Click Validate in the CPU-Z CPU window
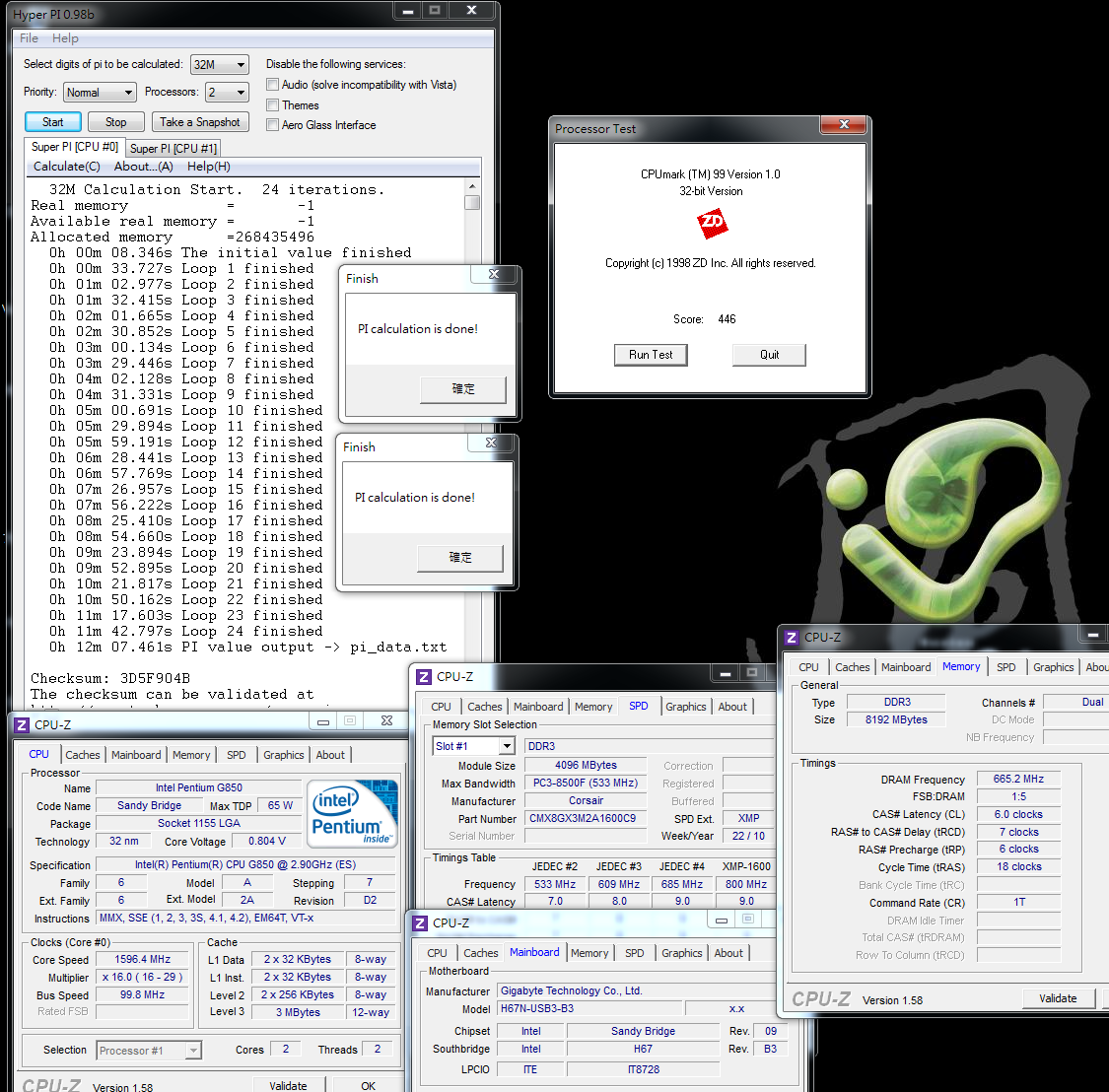 coord(288,1085)
